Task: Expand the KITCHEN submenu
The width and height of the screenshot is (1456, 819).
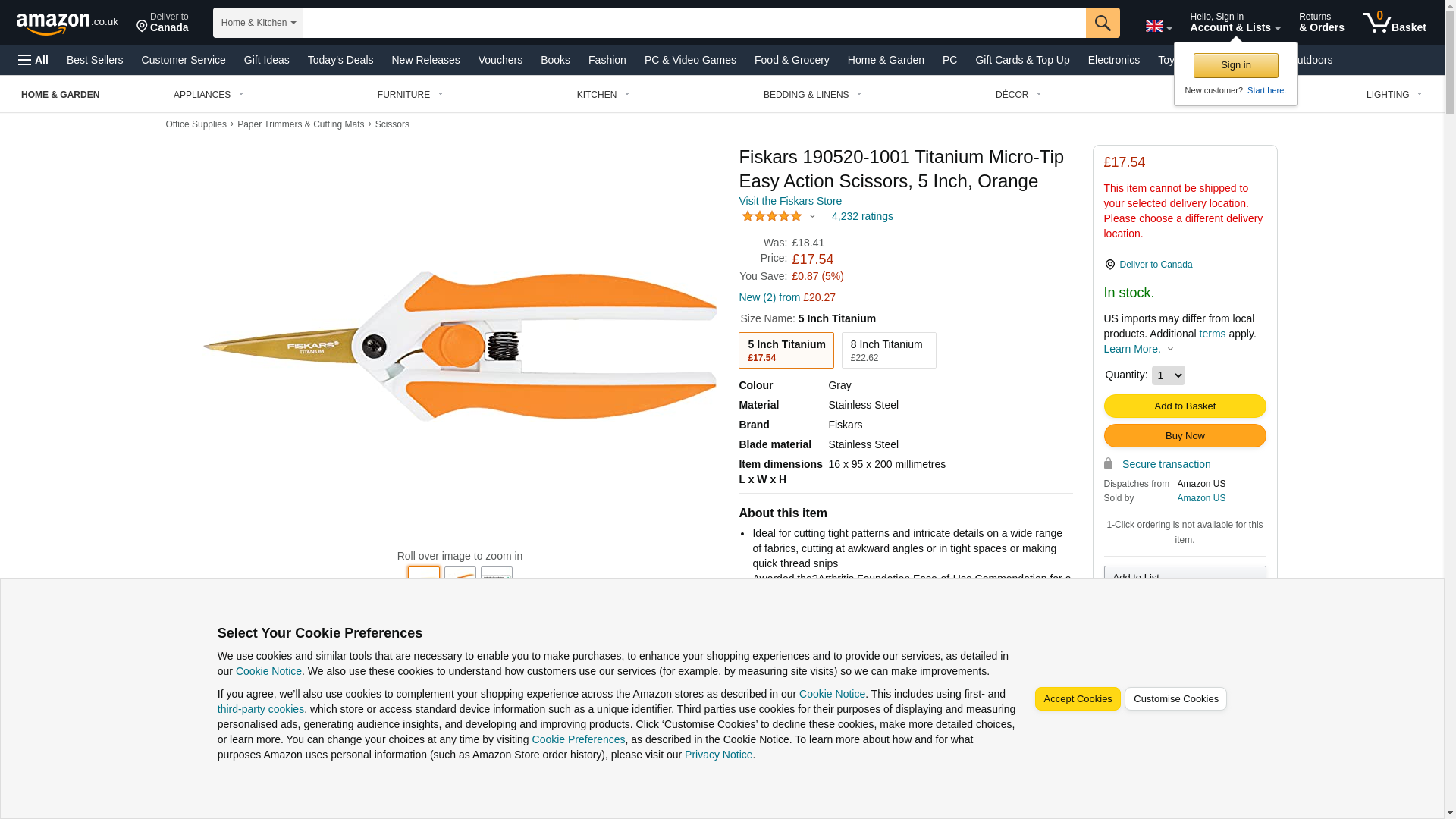Action: point(604,95)
